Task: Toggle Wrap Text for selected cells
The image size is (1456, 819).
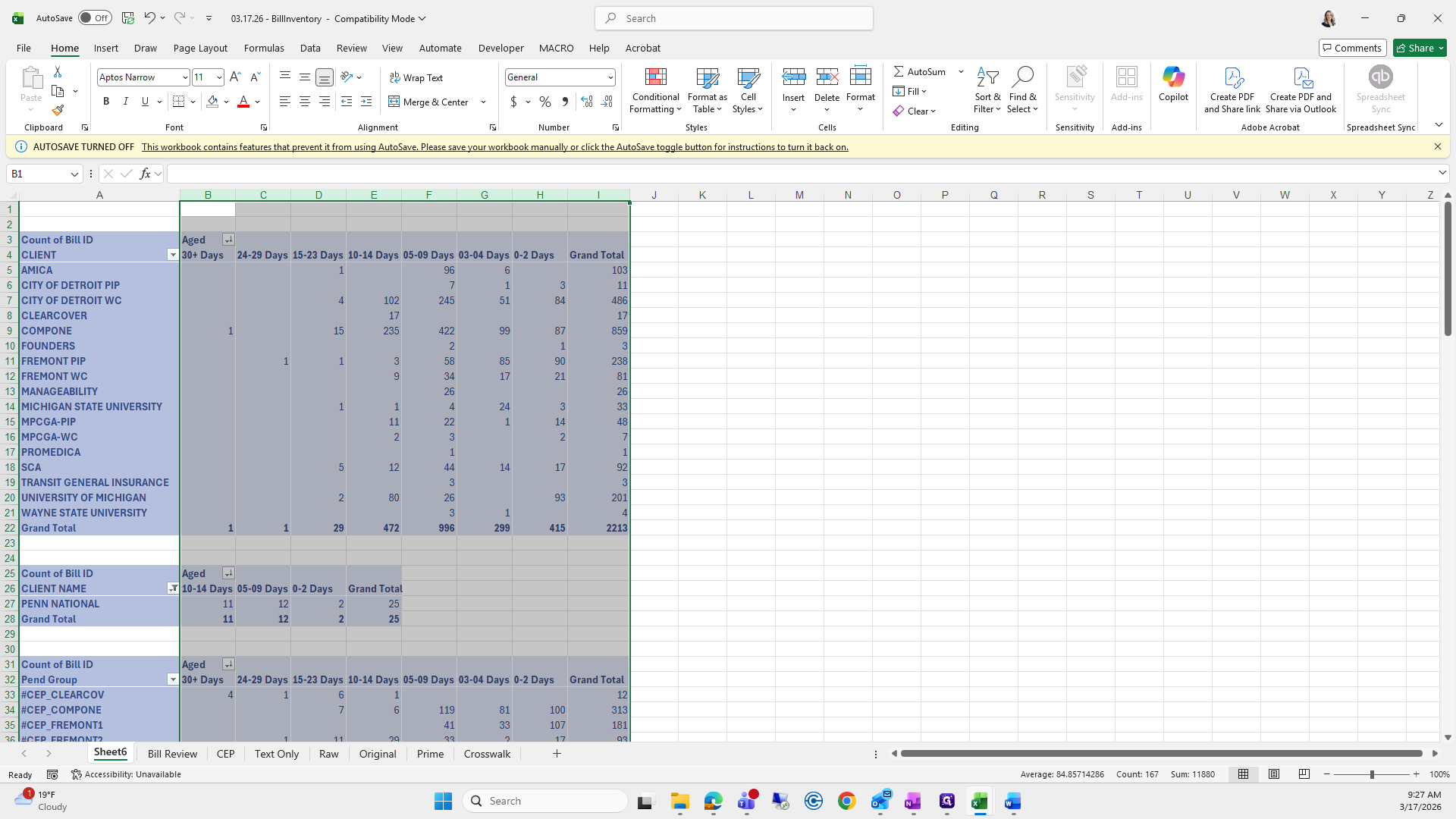Action: click(416, 78)
